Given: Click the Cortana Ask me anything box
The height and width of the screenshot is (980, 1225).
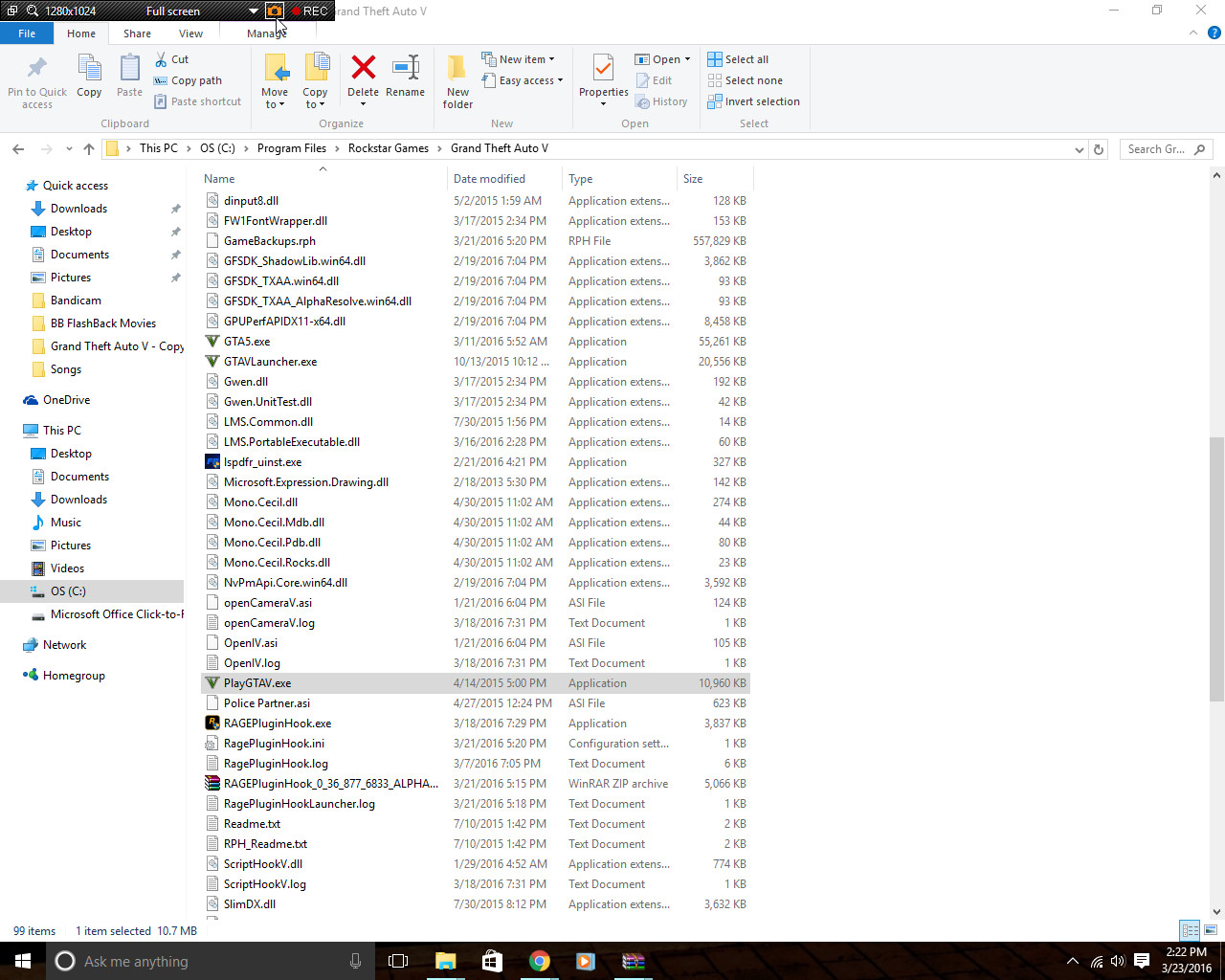Looking at the screenshot, I should tap(211, 961).
